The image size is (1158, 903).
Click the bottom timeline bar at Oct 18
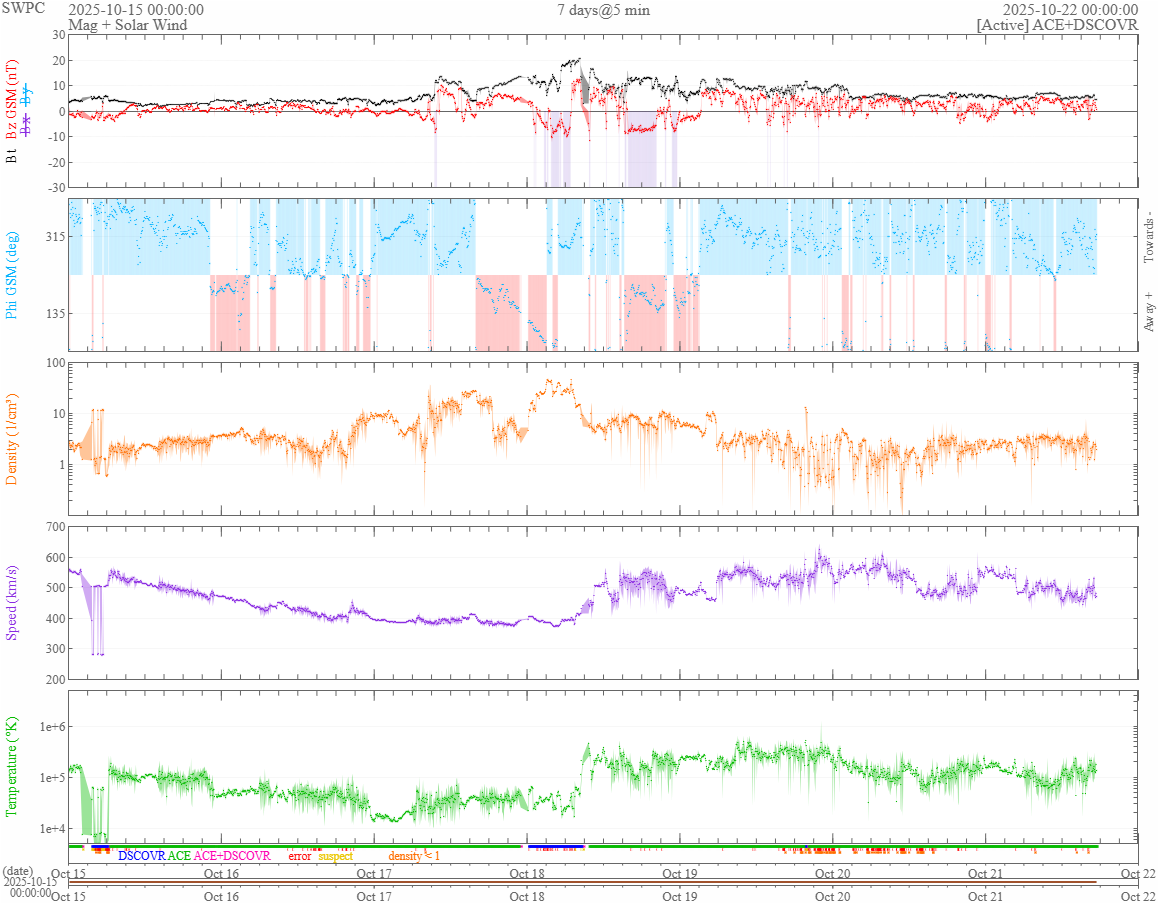point(527,882)
